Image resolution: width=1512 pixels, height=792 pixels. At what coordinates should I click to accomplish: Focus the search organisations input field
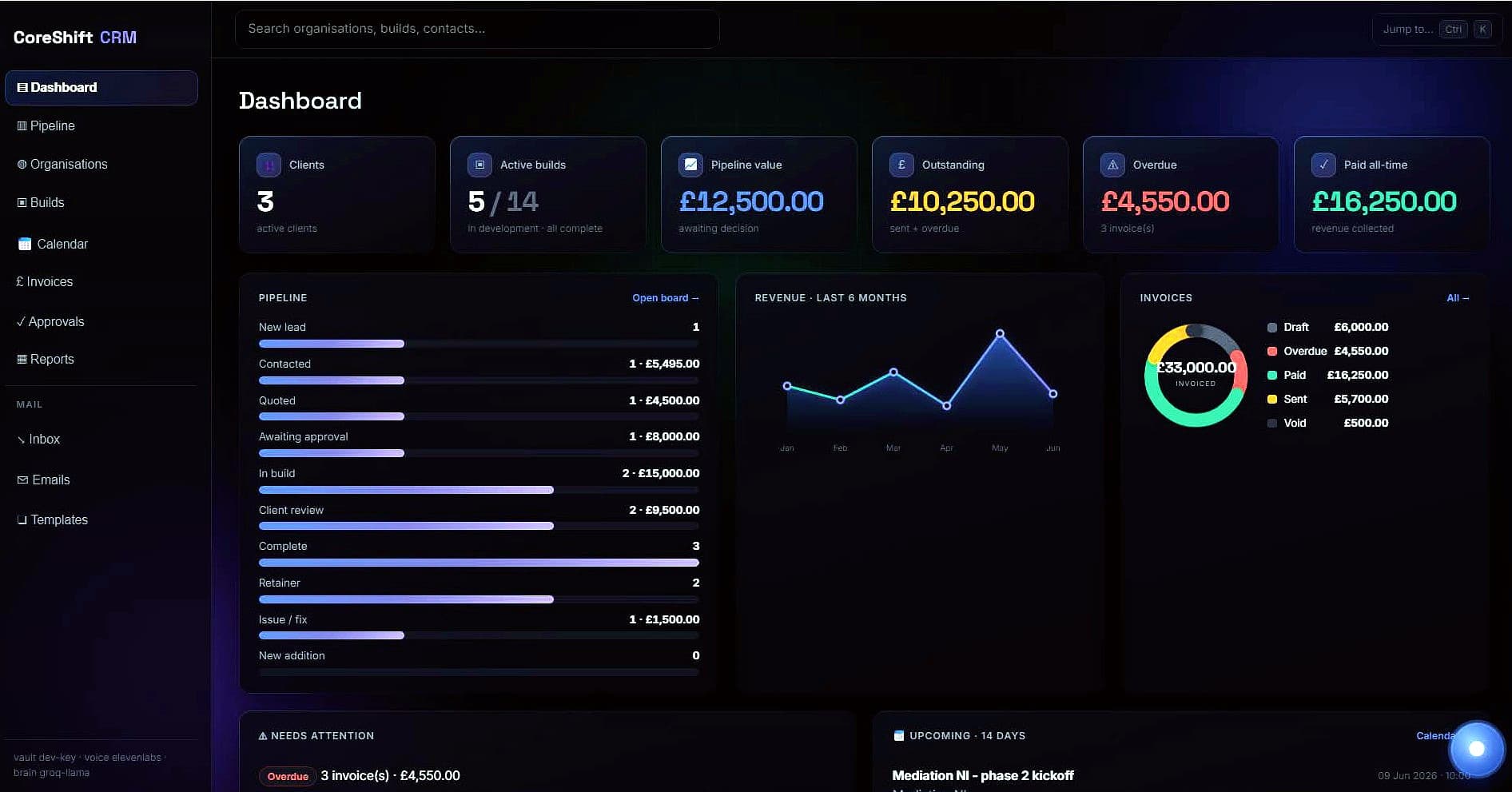477,29
